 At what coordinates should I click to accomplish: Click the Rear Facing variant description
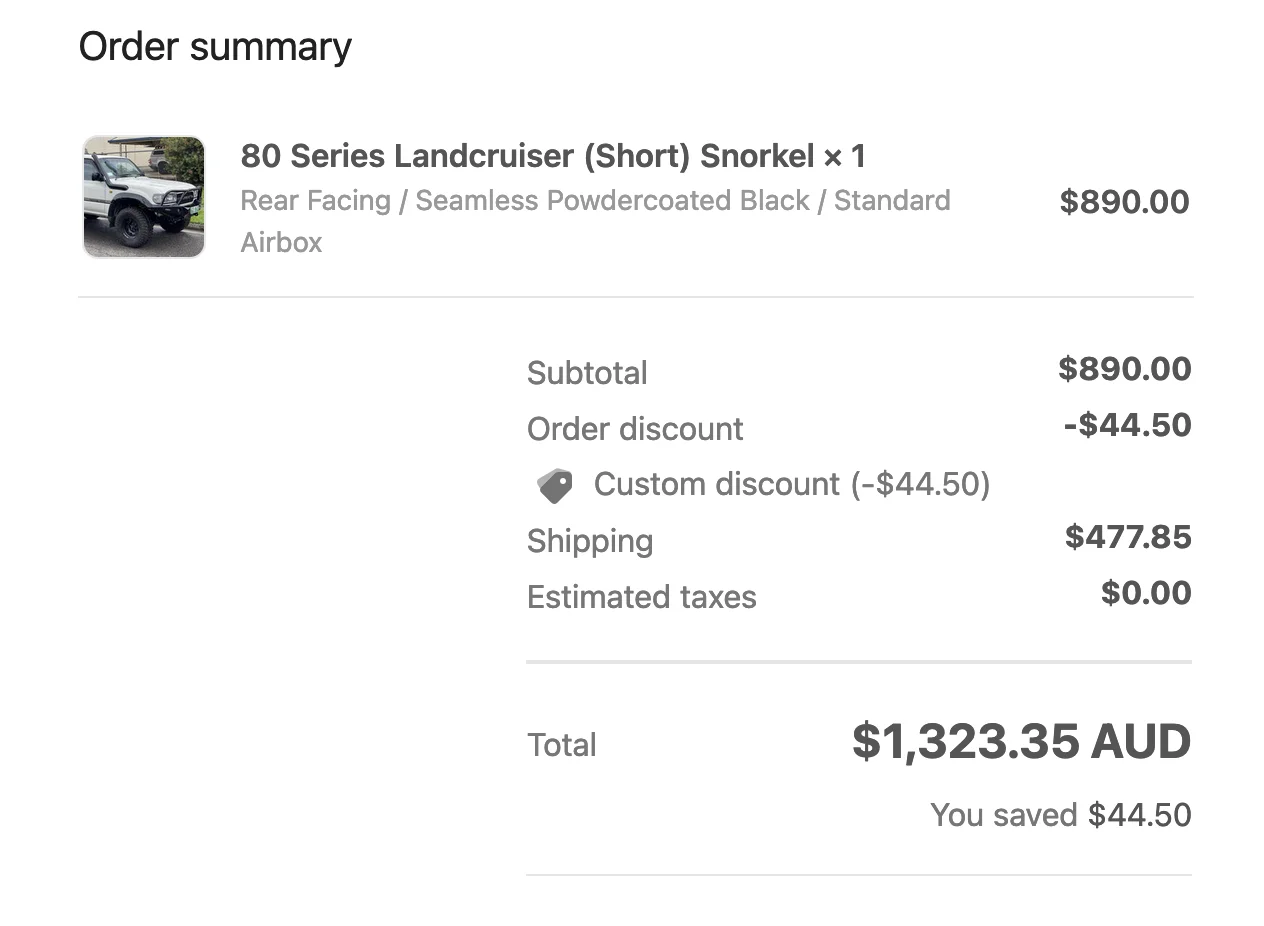tap(595, 221)
